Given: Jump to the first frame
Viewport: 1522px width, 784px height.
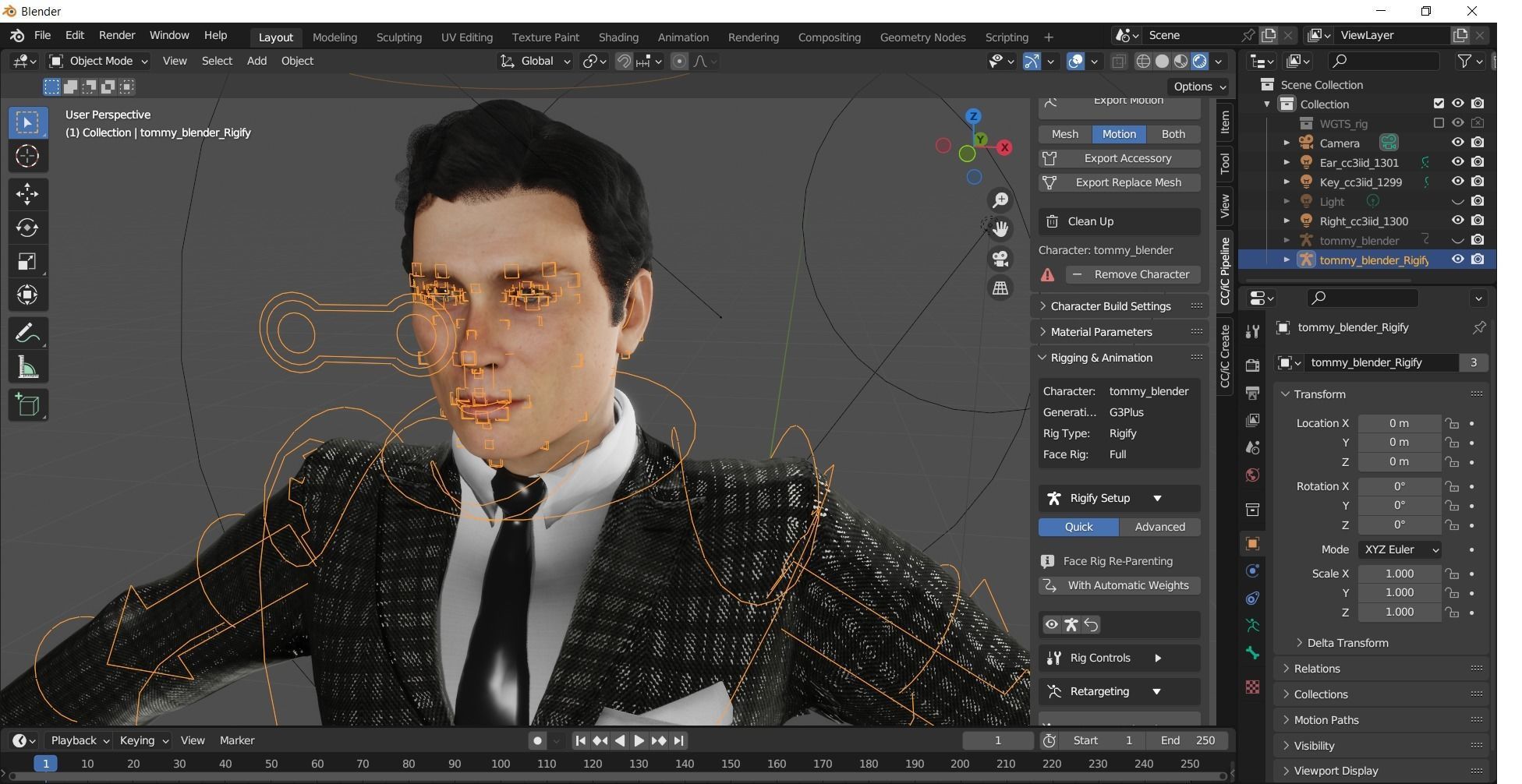Looking at the screenshot, I should tap(580, 741).
